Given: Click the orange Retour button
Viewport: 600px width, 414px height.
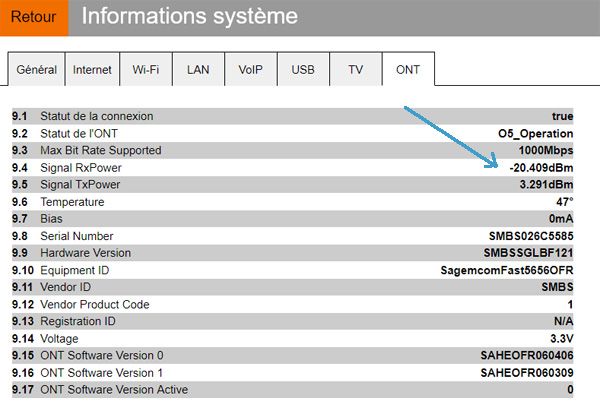Looking at the screenshot, I should 33,17.
